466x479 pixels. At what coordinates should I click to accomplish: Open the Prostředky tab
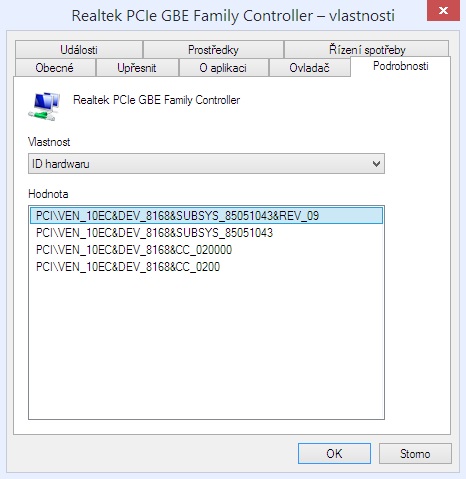[x=213, y=50]
